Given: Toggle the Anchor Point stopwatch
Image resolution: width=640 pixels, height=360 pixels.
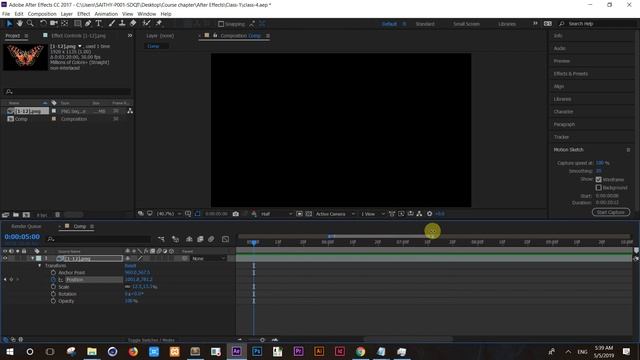Looking at the screenshot, I should (x=53, y=272).
